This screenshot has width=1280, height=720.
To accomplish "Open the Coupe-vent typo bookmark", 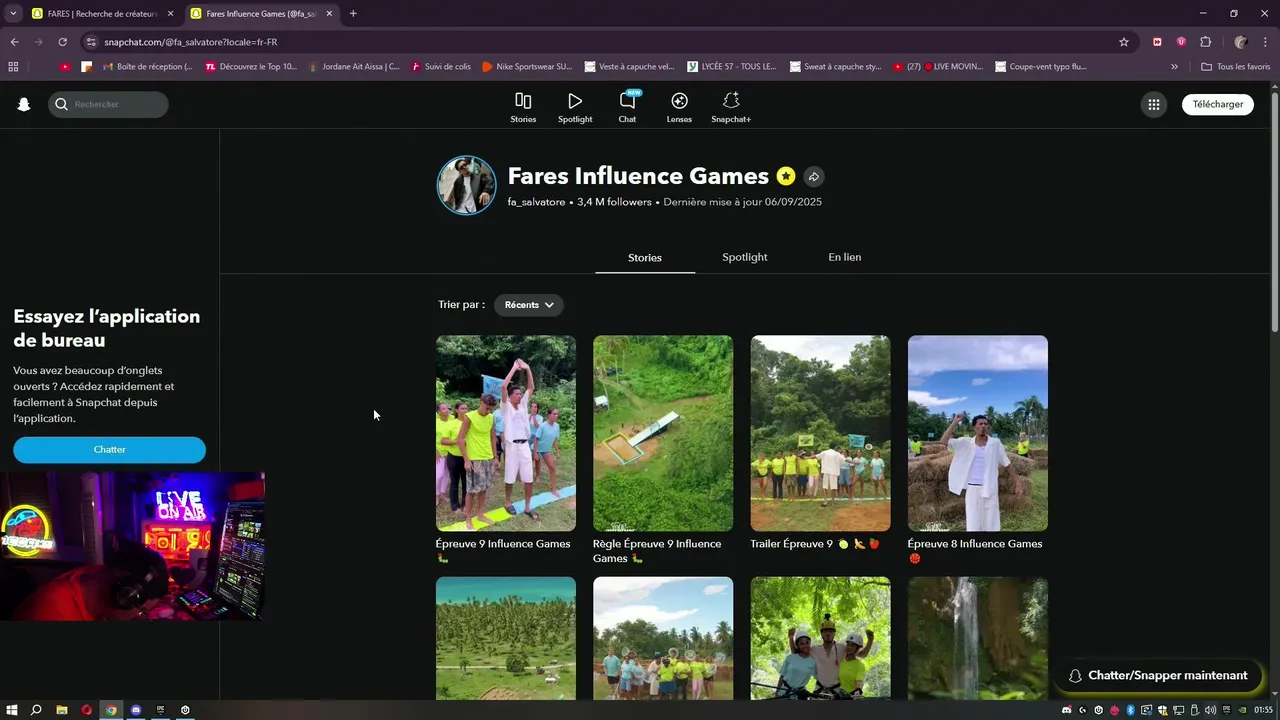I will (x=1040, y=67).
